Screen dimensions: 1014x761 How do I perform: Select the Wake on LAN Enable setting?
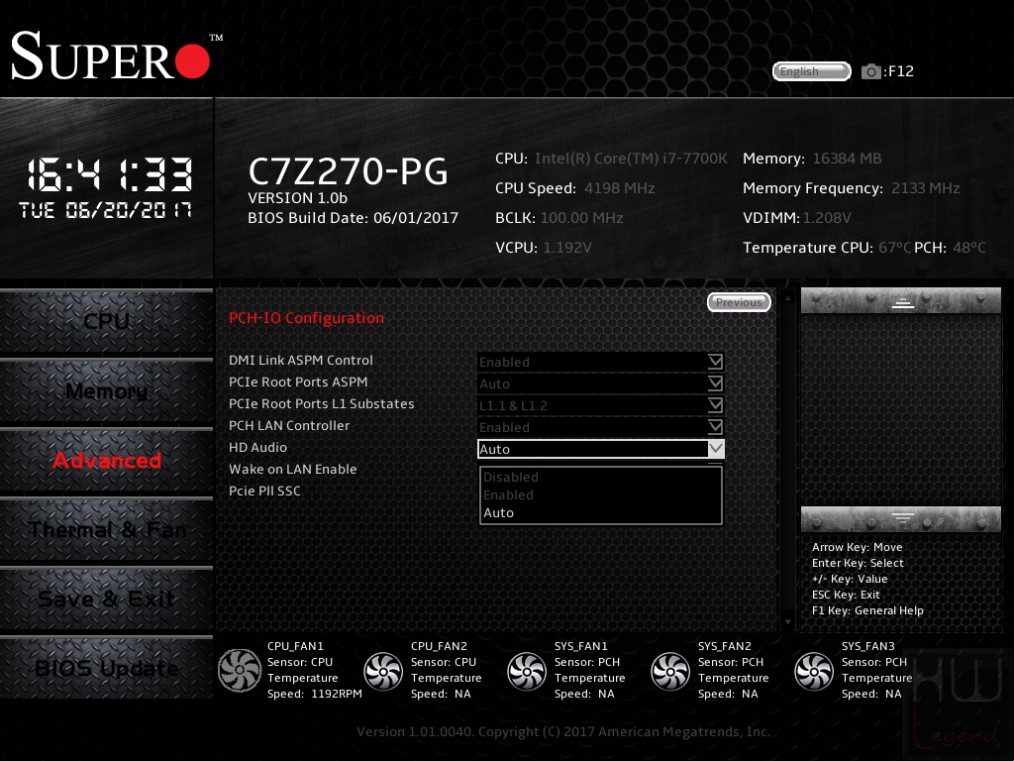tap(292, 469)
